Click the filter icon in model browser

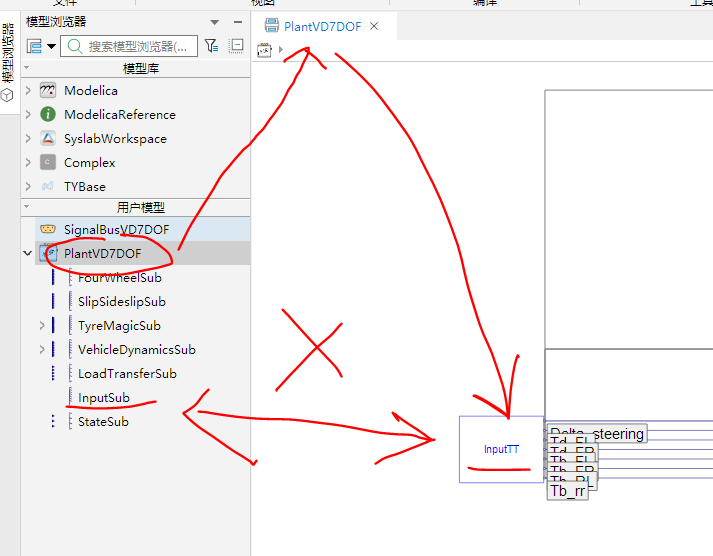click(211, 45)
